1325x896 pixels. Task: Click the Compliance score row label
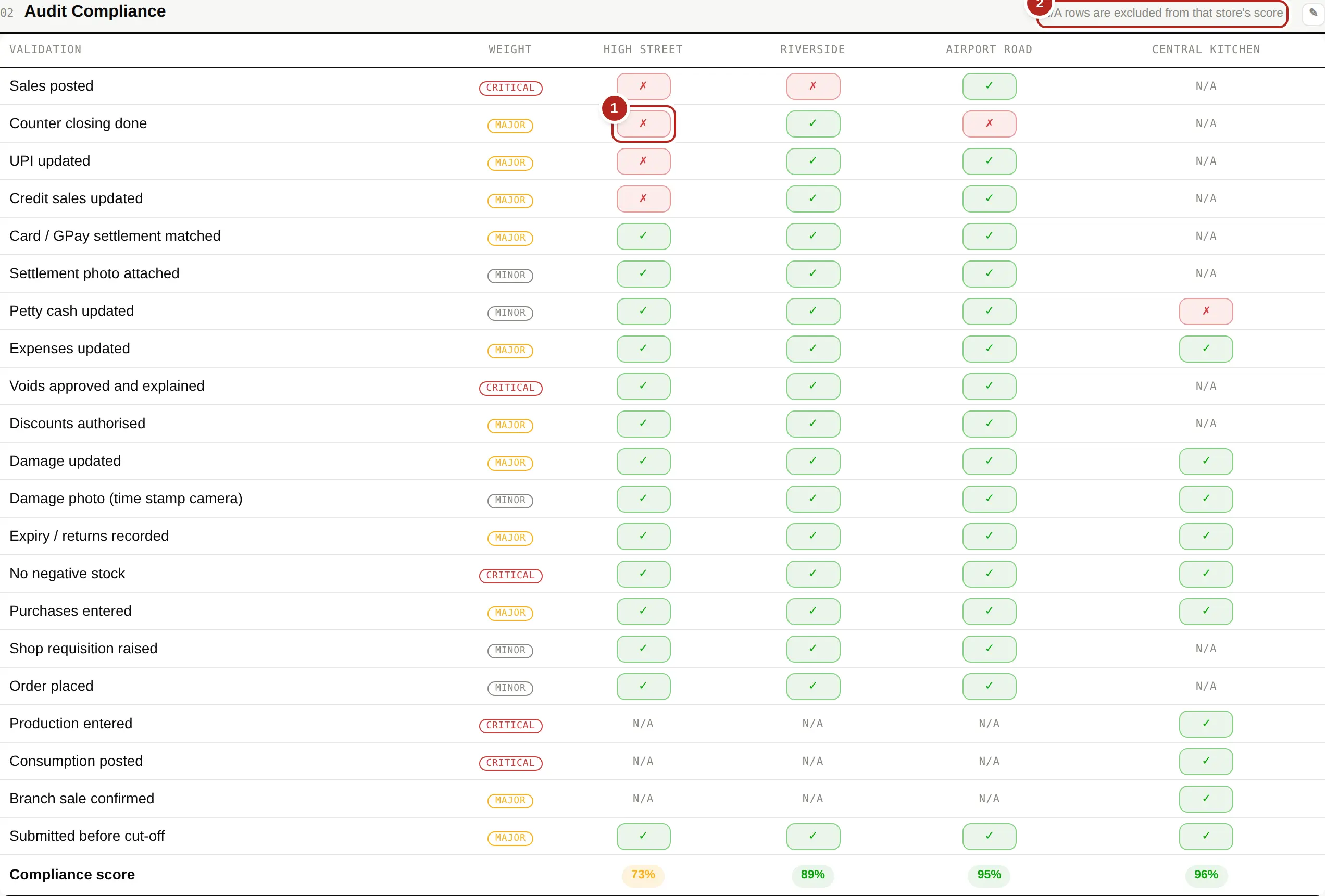click(x=72, y=875)
